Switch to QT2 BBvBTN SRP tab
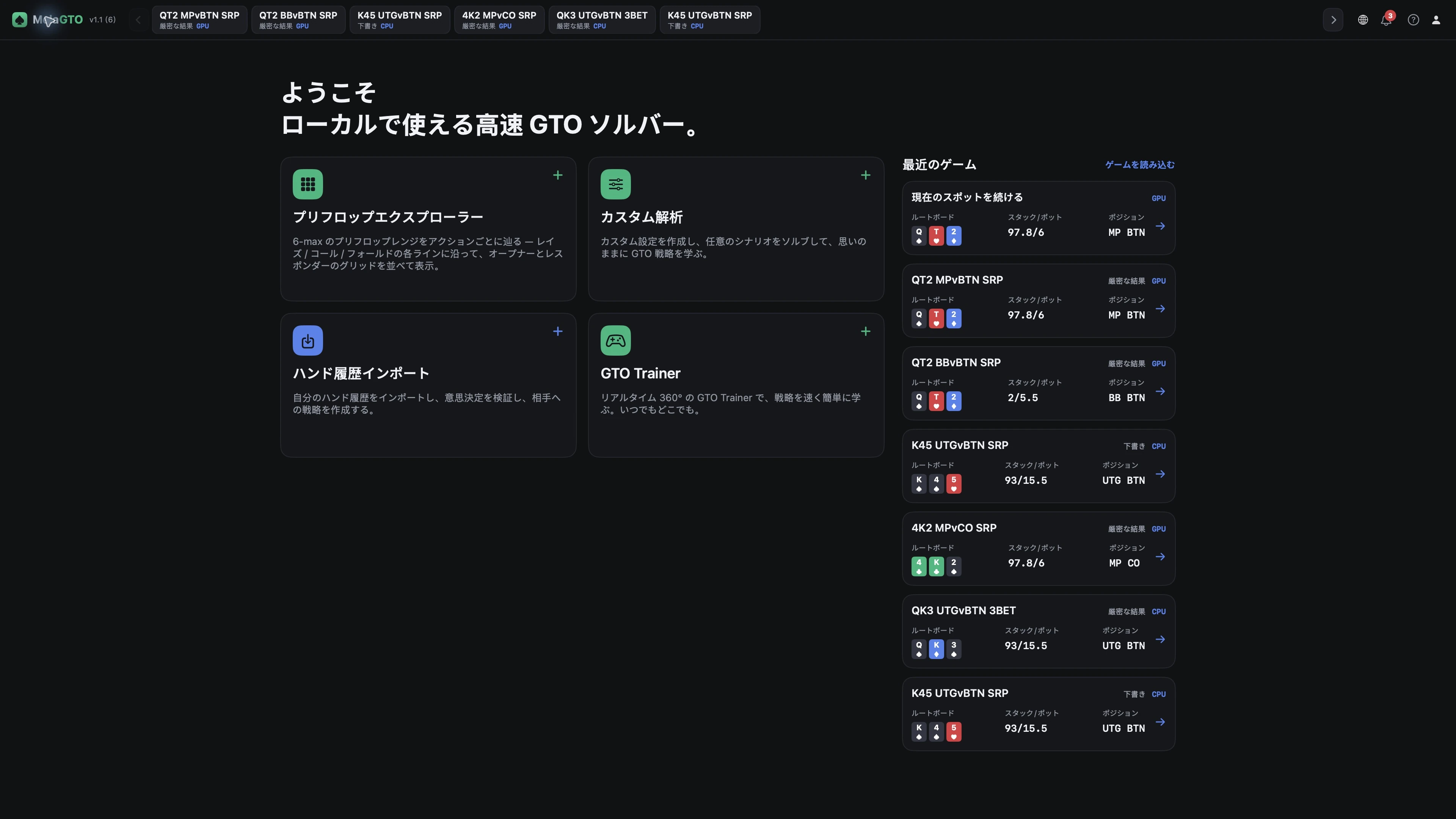The width and height of the screenshot is (1456, 819). 298,20
